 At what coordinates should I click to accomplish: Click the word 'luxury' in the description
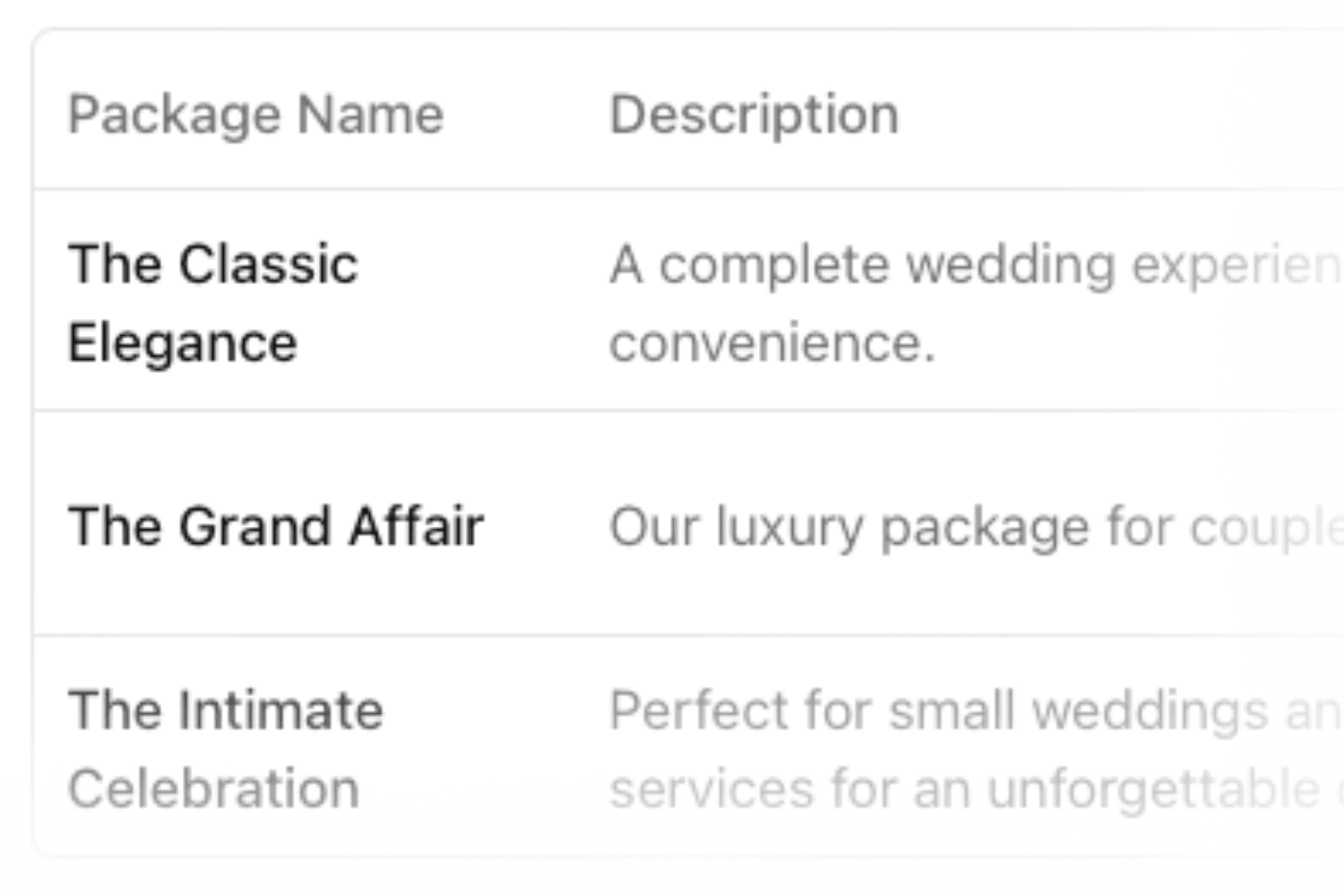coord(789,528)
